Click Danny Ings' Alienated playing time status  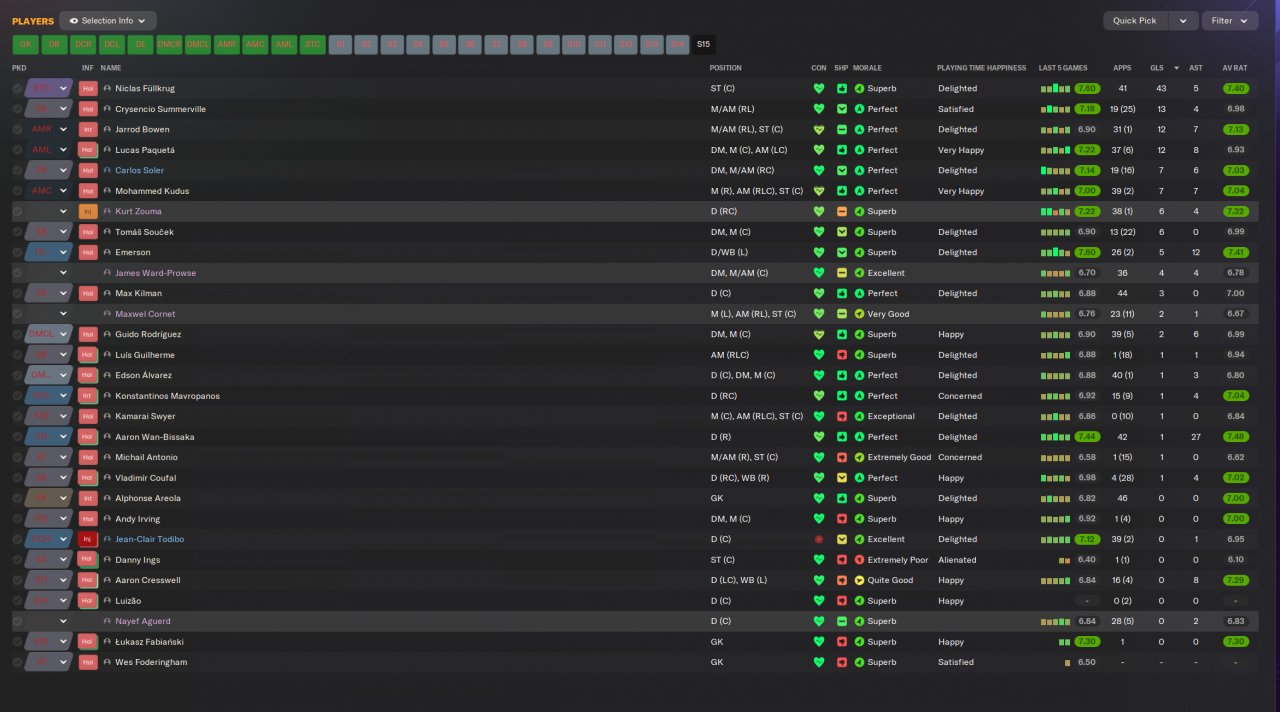[x=957, y=560]
